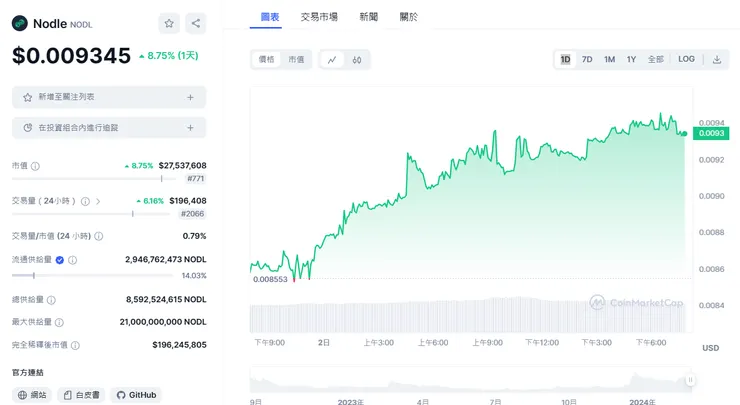The image size is (740, 405).
Task: Open the 白皮書 link
Action: (x=81, y=395)
